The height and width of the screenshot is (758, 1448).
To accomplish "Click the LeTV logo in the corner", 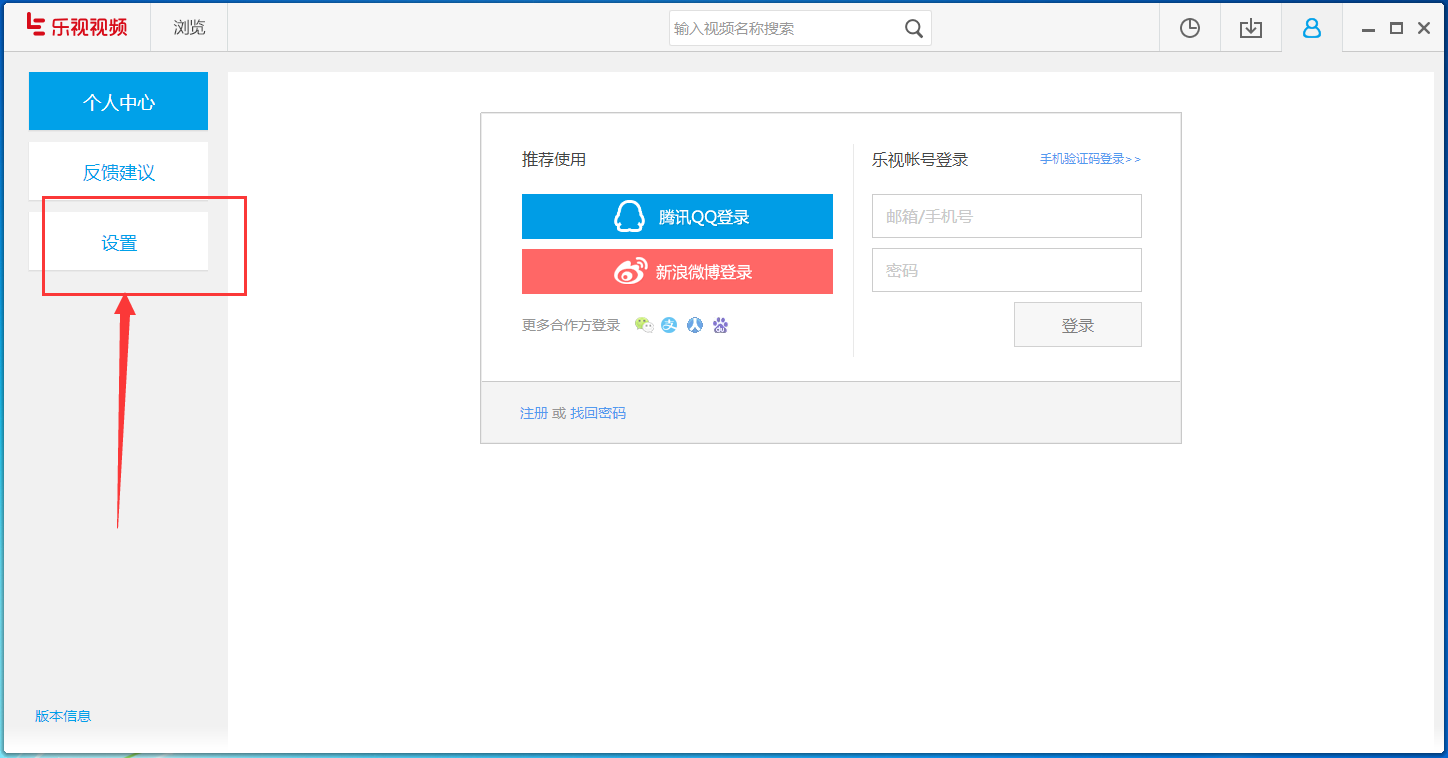I will (75, 26).
